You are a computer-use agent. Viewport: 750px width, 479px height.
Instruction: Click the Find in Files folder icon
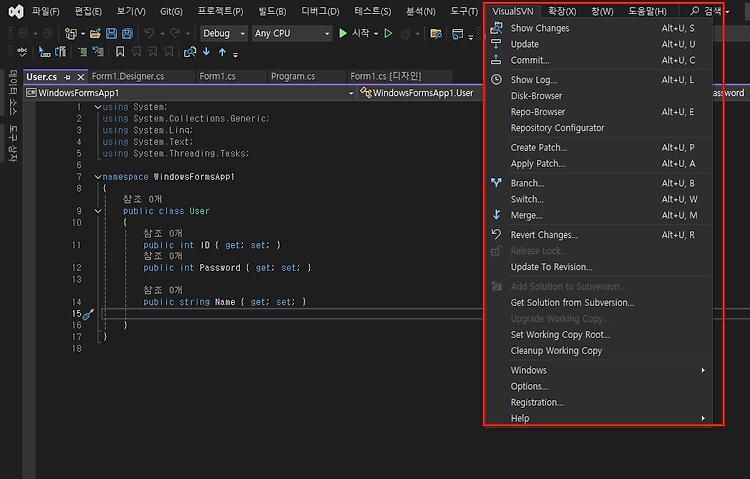pos(436,33)
